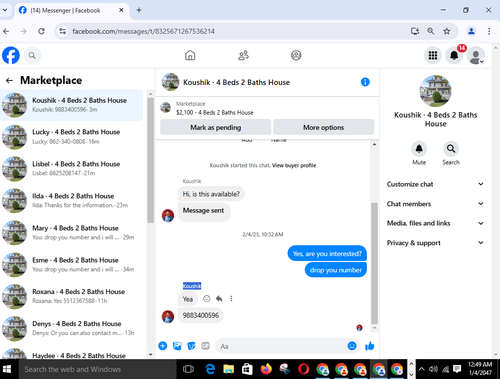This screenshot has width=500, height=379.
Task: Choose a GIF from the composer
Action: click(205, 346)
